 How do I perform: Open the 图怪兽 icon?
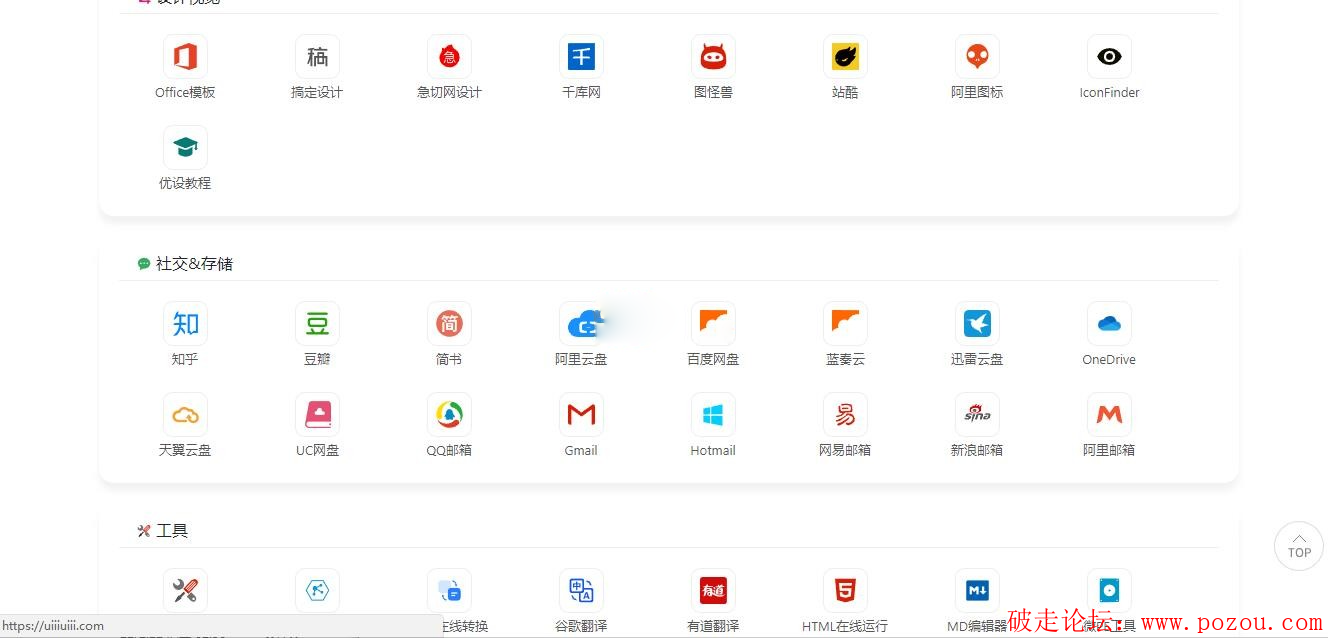[x=713, y=57]
